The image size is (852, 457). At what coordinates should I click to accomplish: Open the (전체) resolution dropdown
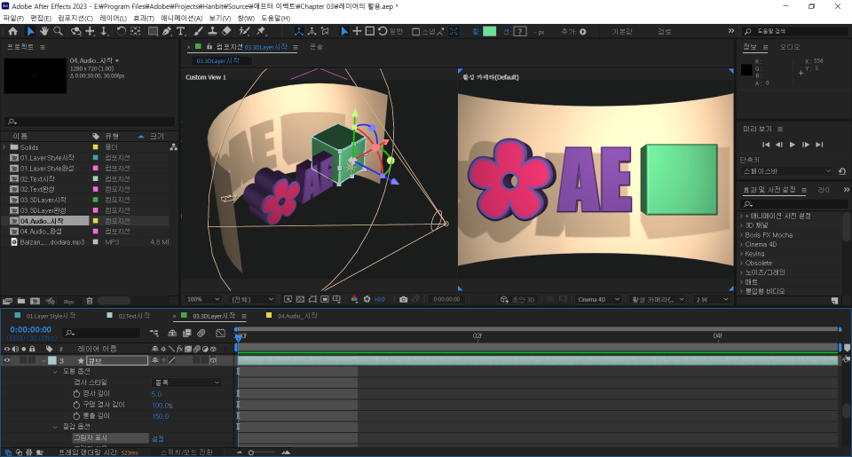coord(252,299)
